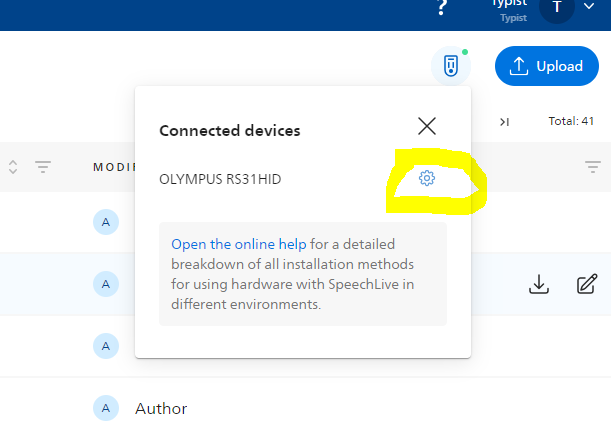
Task: Click the MODIF column header
Action: tap(114, 167)
